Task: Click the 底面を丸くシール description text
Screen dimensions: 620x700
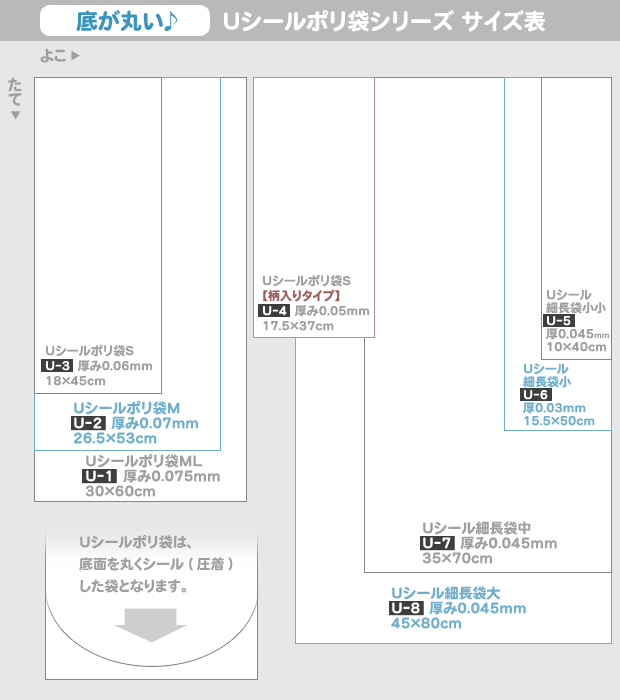Action: [x=156, y=565]
